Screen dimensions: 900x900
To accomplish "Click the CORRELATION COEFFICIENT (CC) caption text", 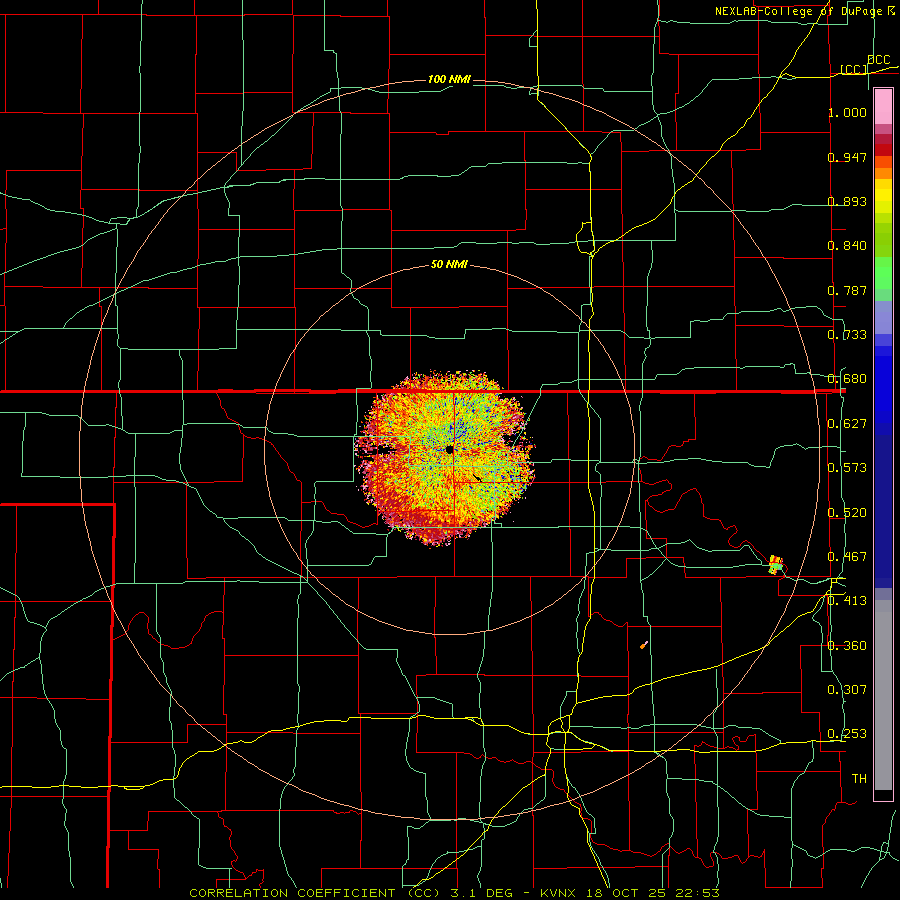I will 315,893.
